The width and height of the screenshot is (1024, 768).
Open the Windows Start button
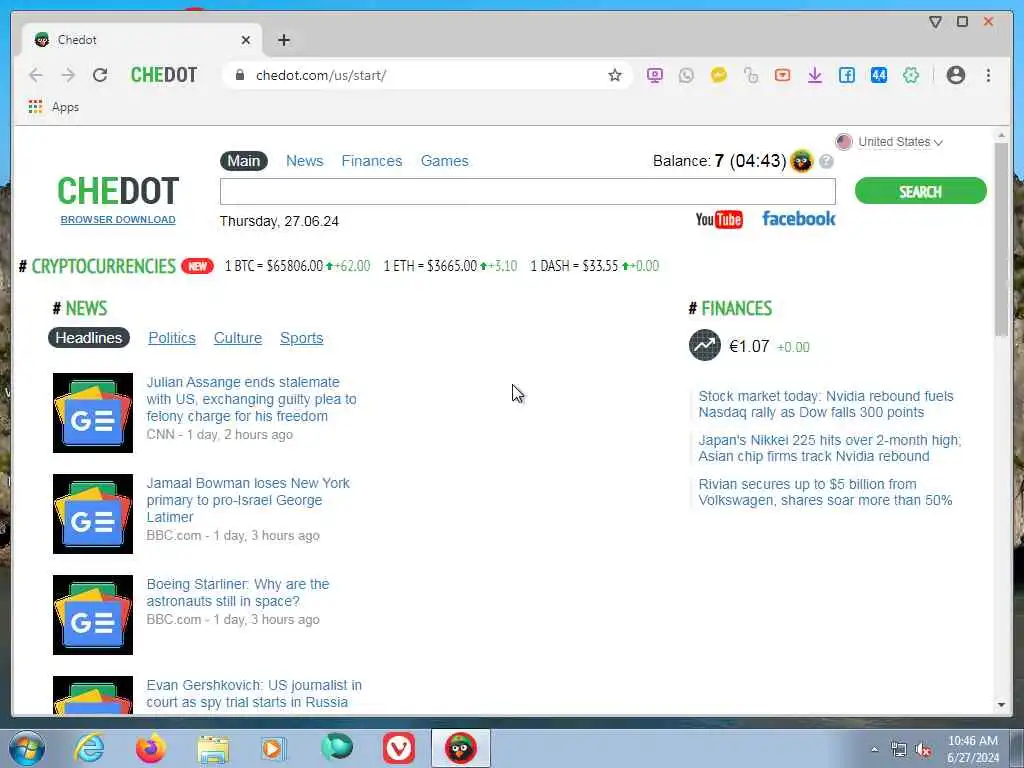[26, 748]
